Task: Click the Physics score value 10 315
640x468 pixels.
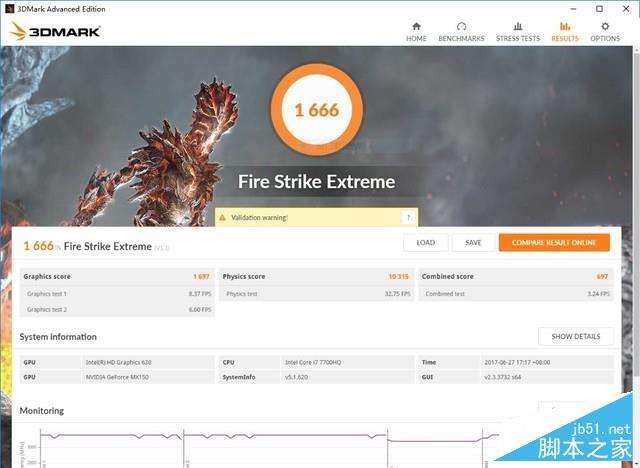Action: pyautogui.click(x=398, y=277)
